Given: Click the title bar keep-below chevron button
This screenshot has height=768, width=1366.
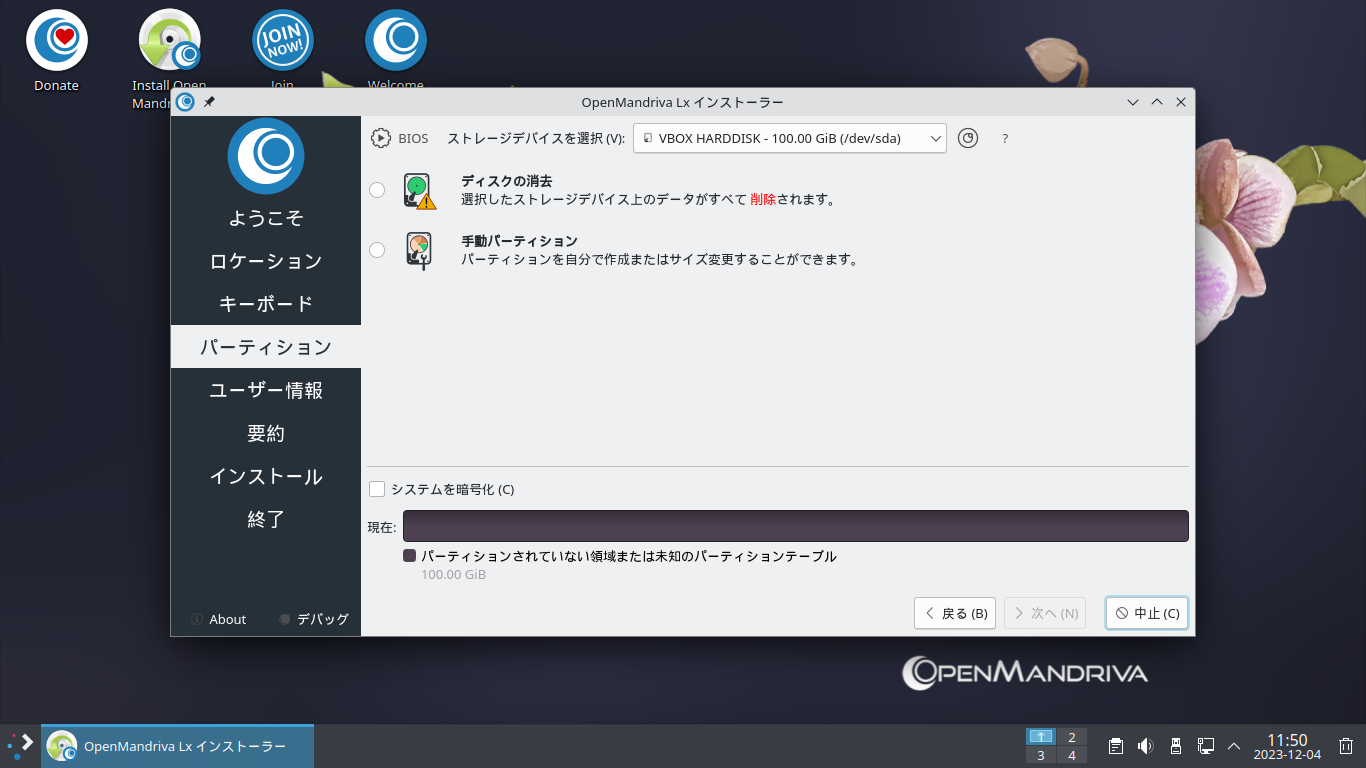Looking at the screenshot, I should coord(1133,102).
